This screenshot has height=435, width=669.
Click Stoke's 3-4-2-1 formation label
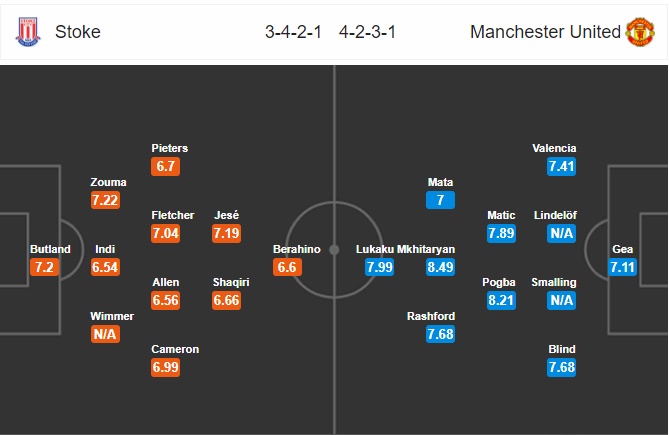click(293, 32)
